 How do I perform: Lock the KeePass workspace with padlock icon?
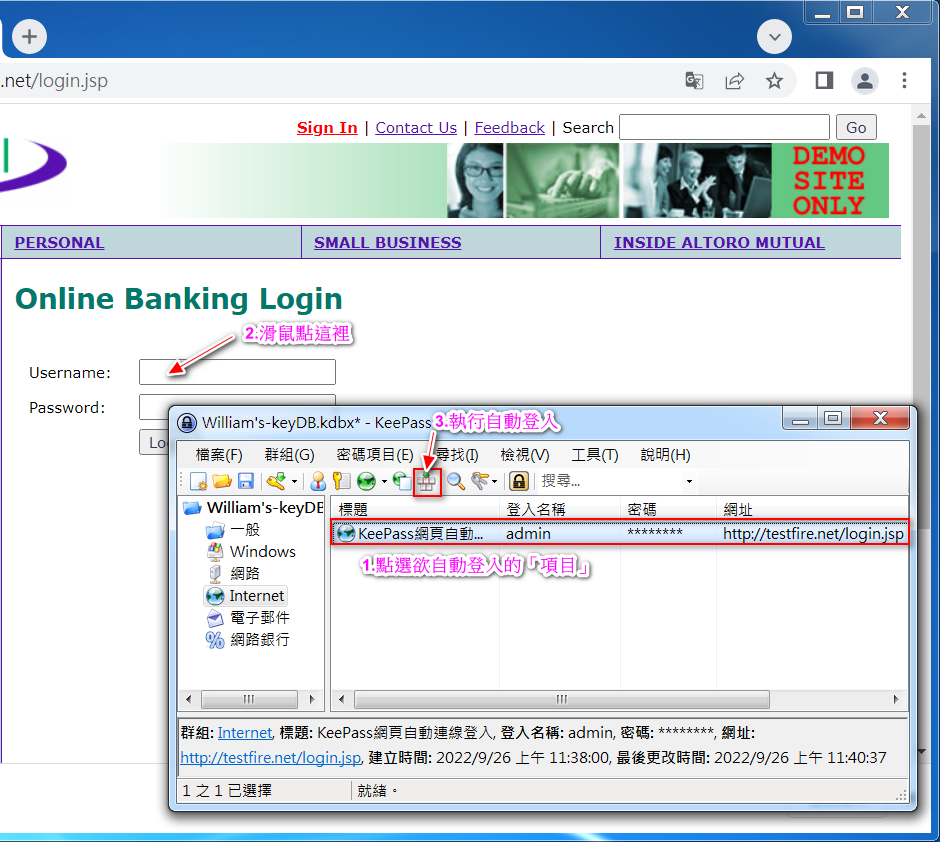tap(519, 481)
